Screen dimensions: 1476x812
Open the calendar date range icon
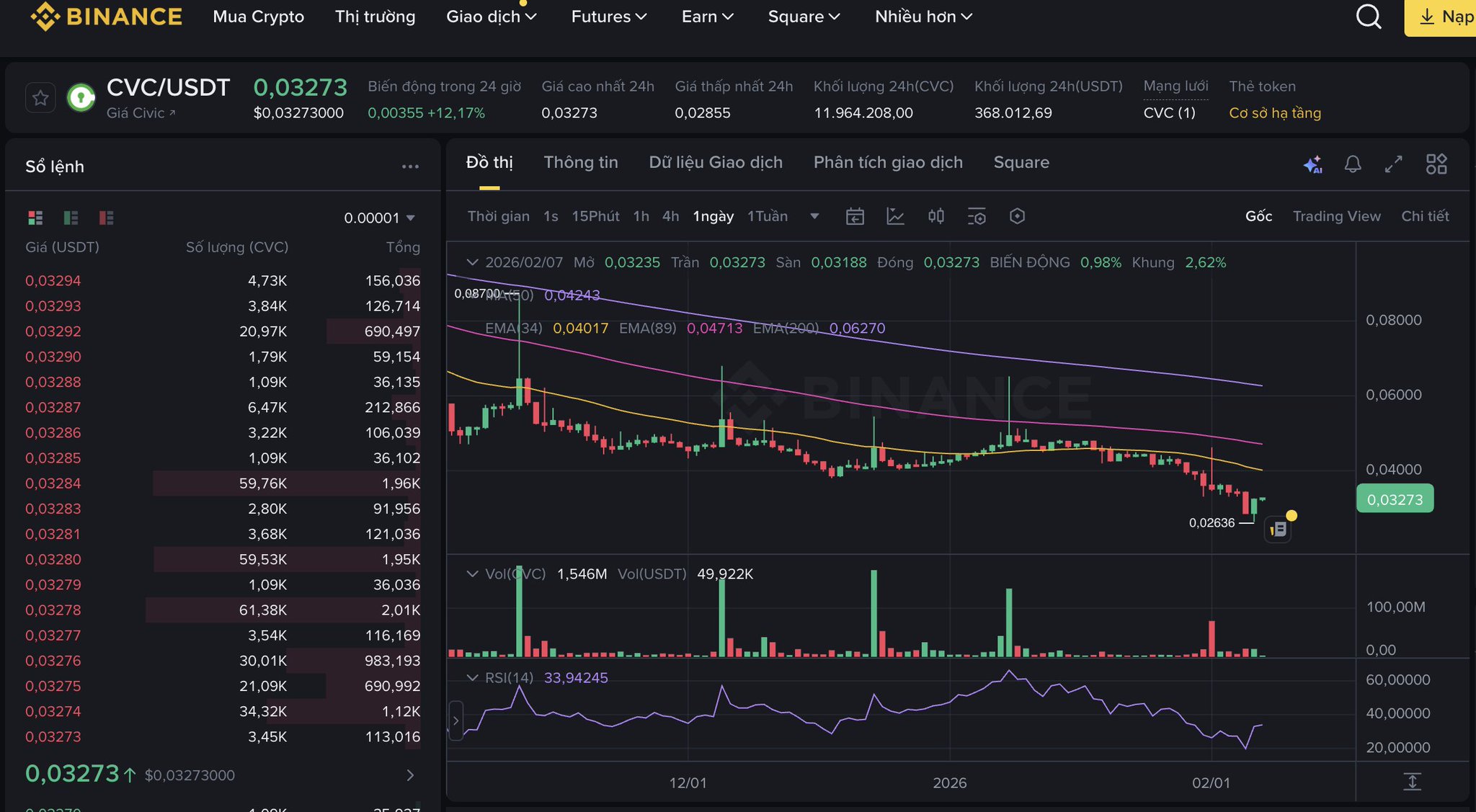coord(855,216)
